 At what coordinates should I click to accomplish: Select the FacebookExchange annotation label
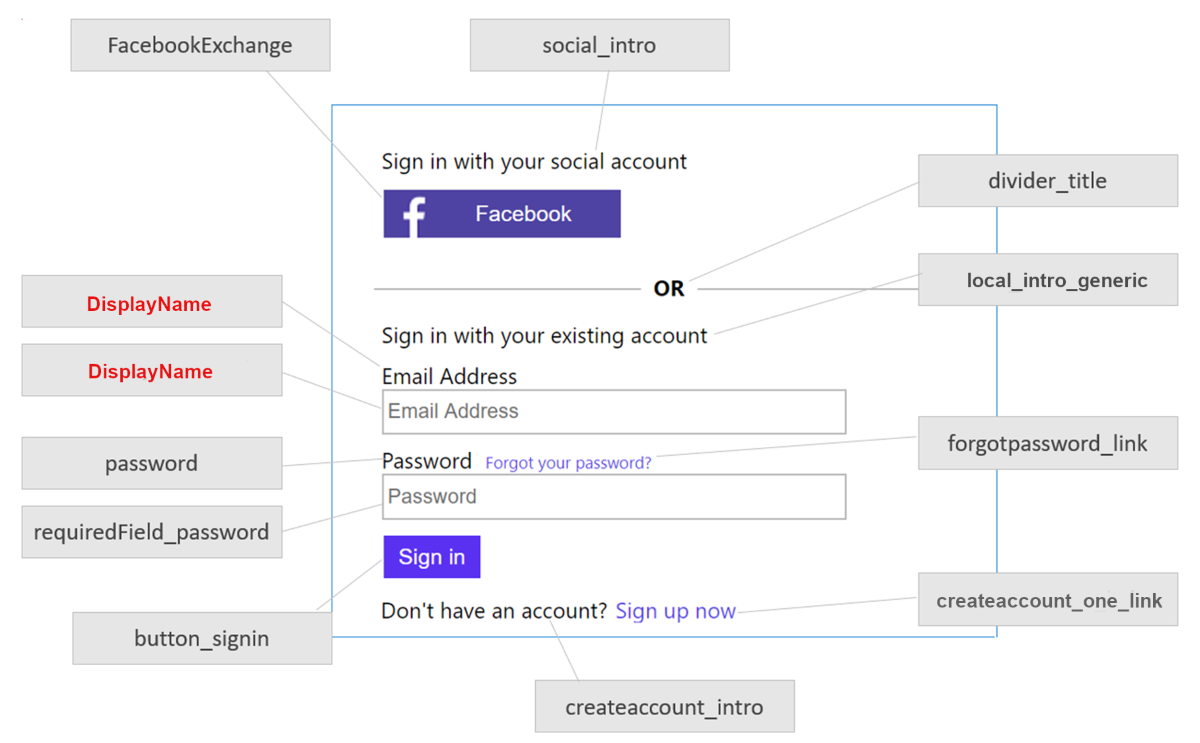click(200, 45)
